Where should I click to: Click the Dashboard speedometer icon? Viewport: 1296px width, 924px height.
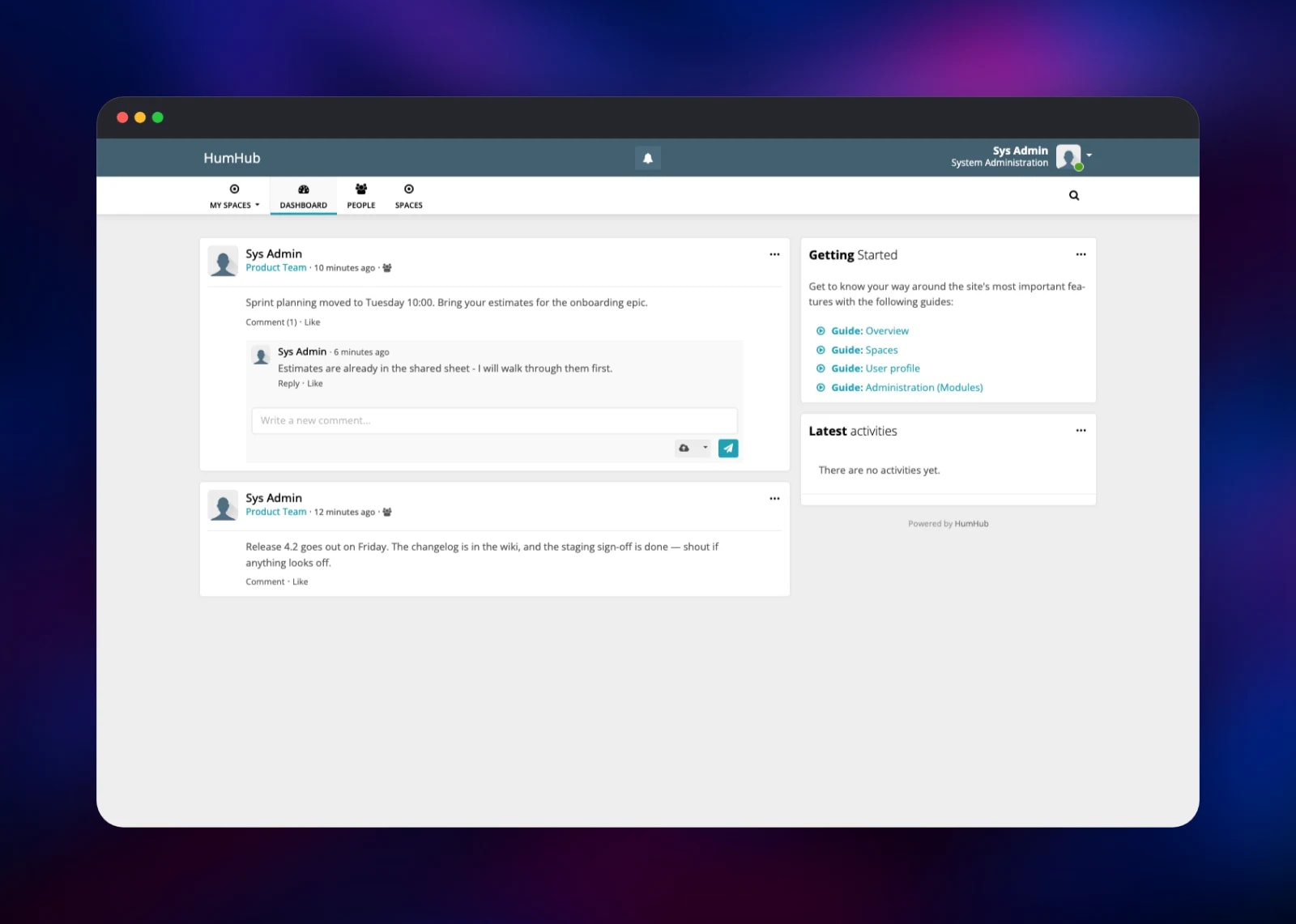point(304,189)
